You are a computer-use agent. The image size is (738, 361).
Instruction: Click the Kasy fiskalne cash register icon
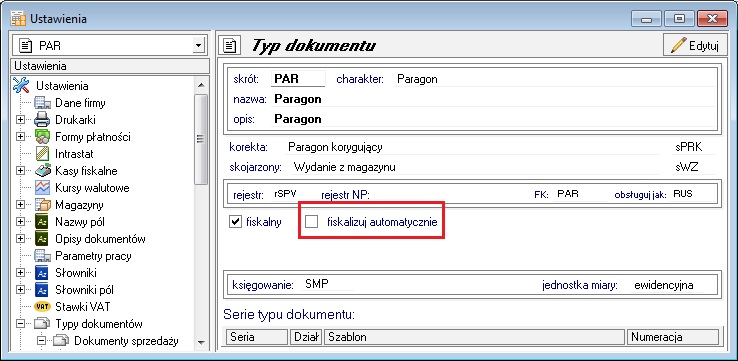pyautogui.click(x=42, y=171)
